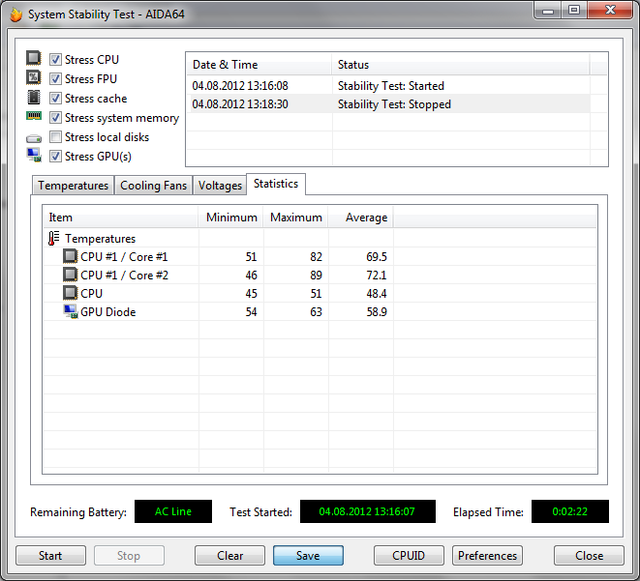
Task: Open Preferences
Action: coord(487,555)
